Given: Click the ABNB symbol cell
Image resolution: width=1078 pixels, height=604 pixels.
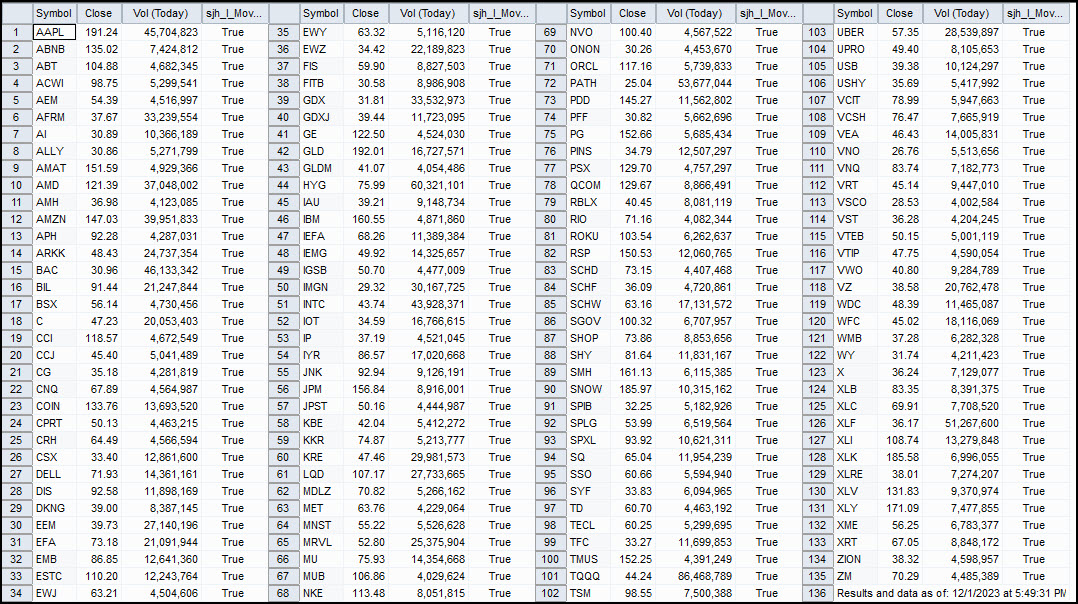Looking at the screenshot, I should click(x=54, y=49).
